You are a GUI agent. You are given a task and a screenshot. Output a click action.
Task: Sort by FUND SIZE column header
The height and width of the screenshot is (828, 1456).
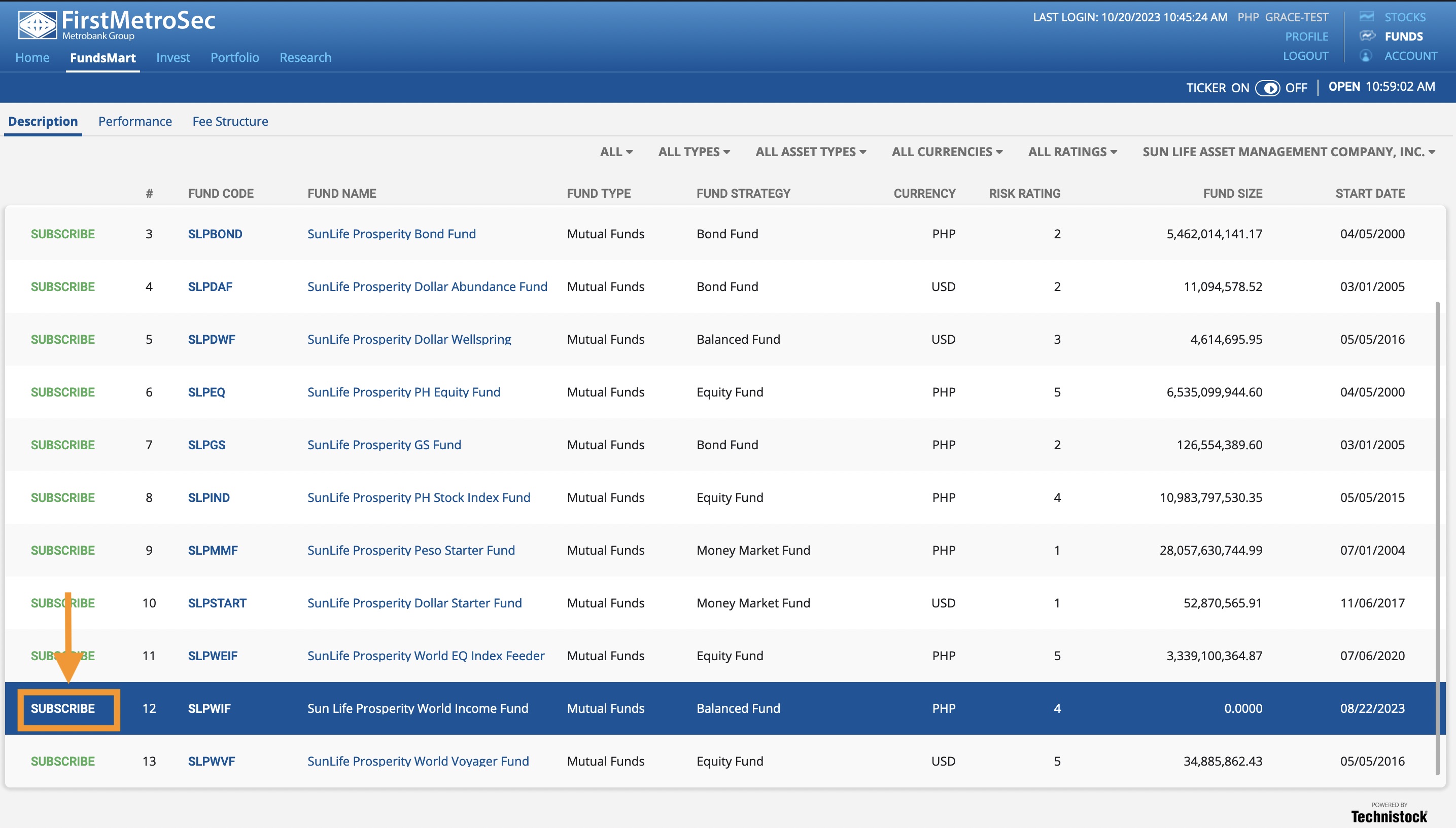coord(1232,193)
